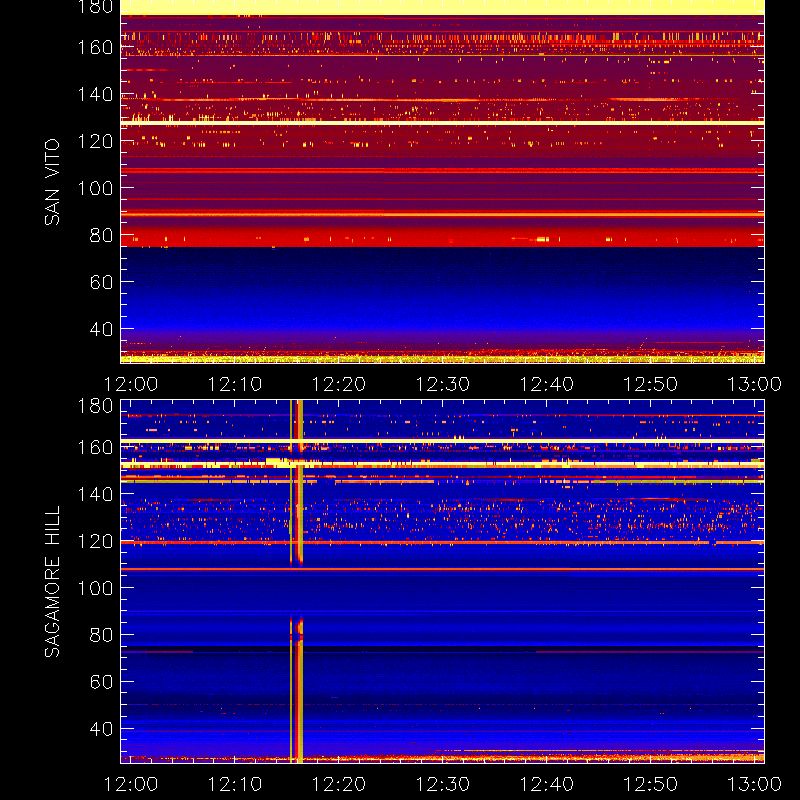Click 12:50 label under San Vito plot
The image size is (800, 800).
click(x=651, y=384)
